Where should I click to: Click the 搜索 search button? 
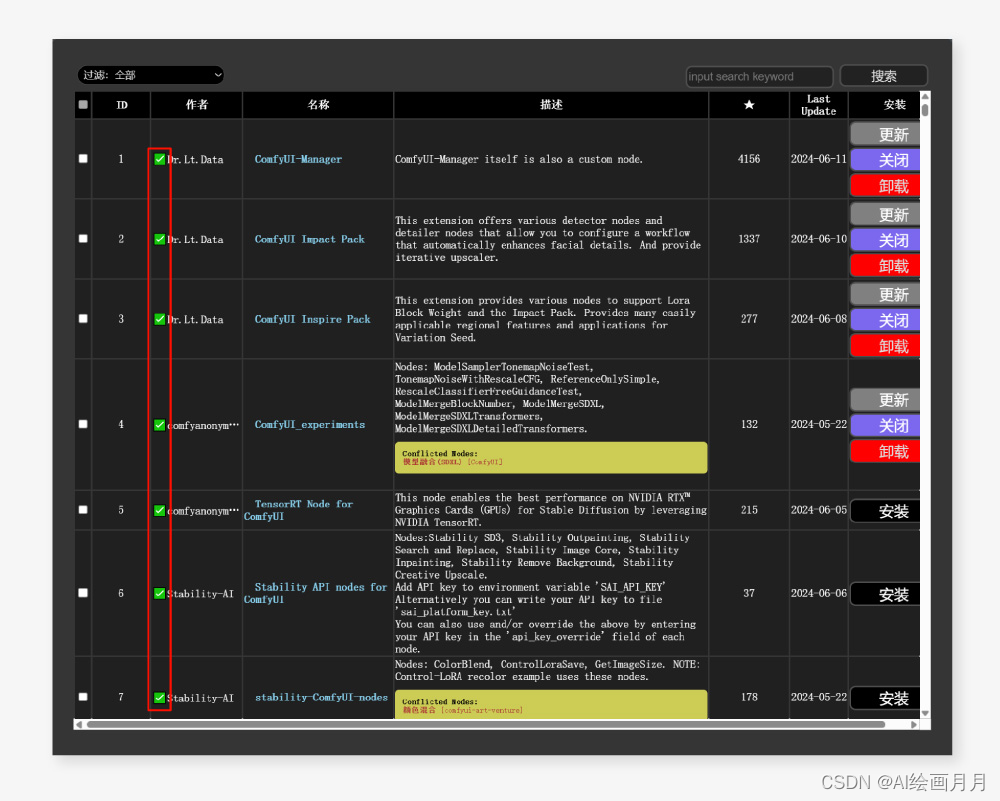[x=883, y=76]
